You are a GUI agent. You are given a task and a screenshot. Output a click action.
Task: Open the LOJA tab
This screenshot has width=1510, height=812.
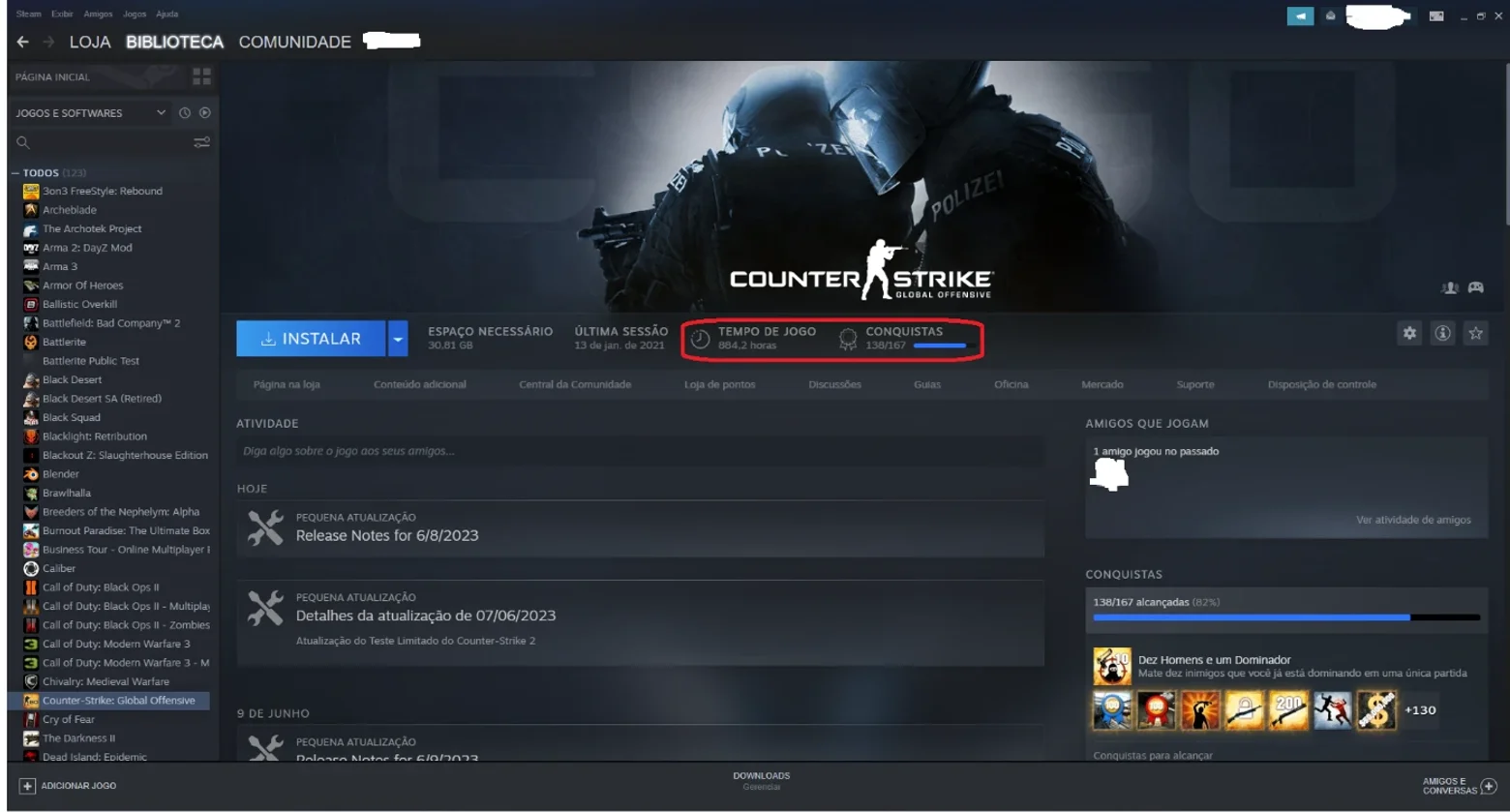pos(90,42)
